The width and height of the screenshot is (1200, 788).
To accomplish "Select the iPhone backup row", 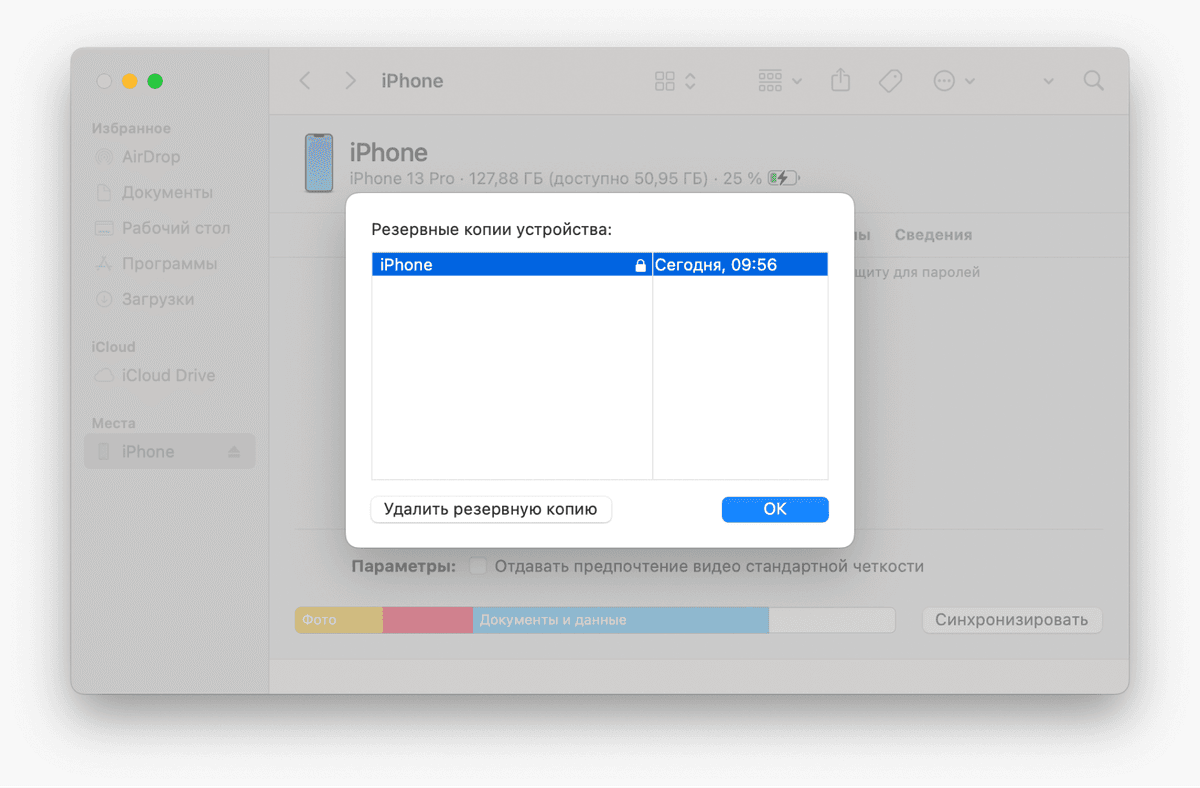I will (x=600, y=265).
